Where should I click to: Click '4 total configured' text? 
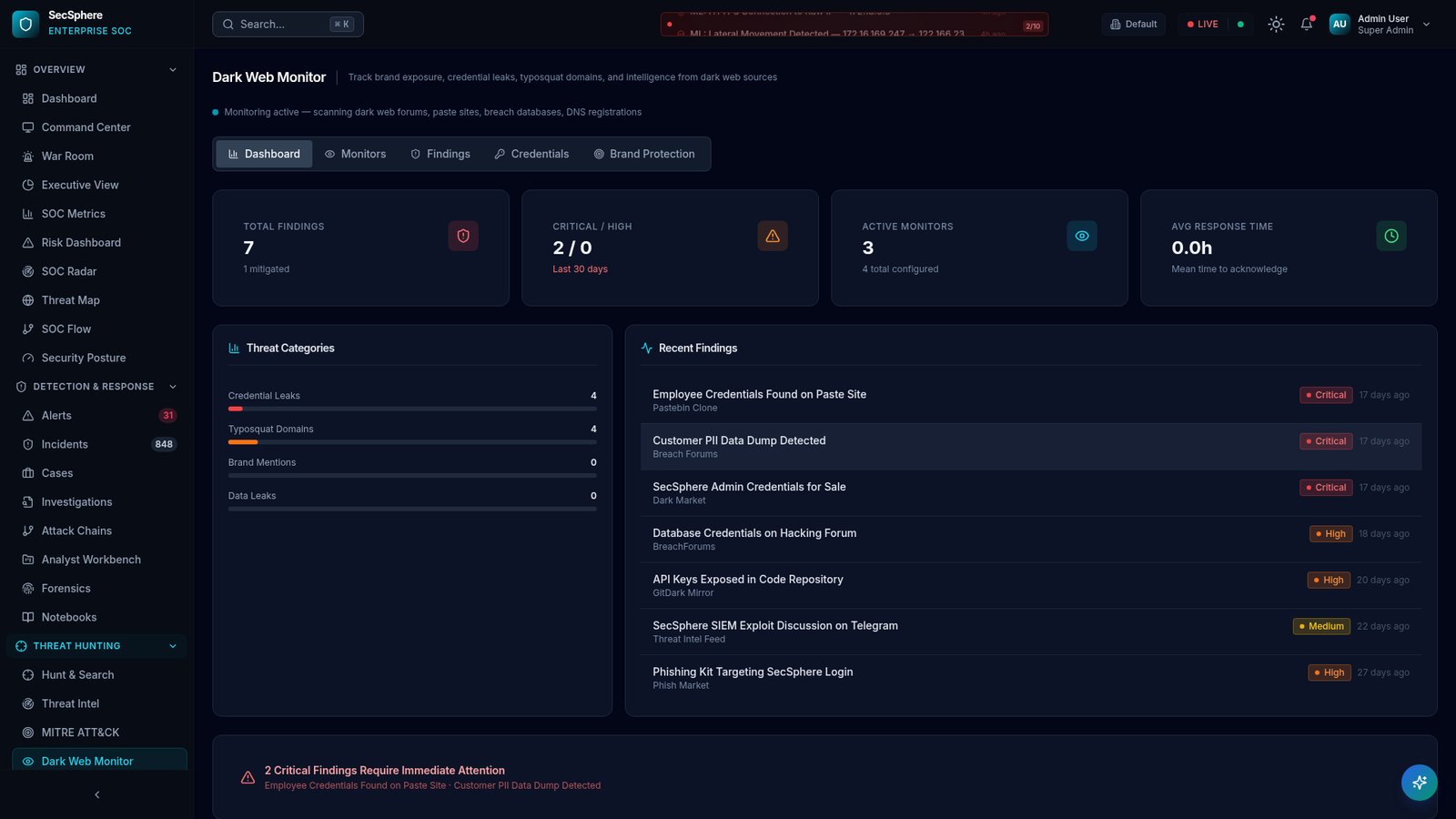(x=900, y=269)
